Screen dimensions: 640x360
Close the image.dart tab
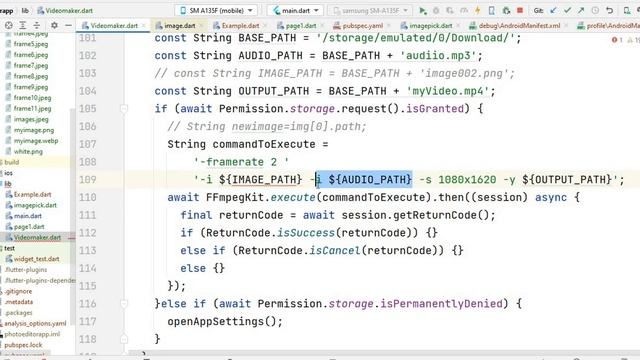tap(201, 26)
